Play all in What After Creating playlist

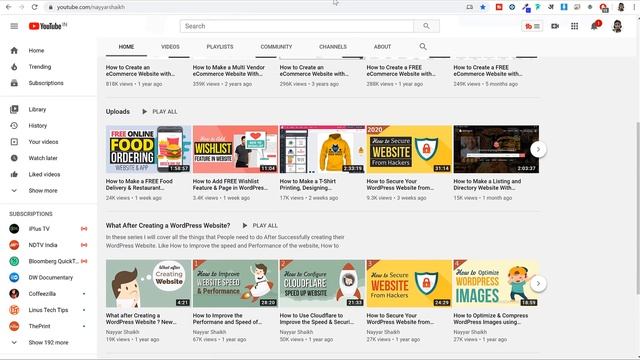[260, 225]
